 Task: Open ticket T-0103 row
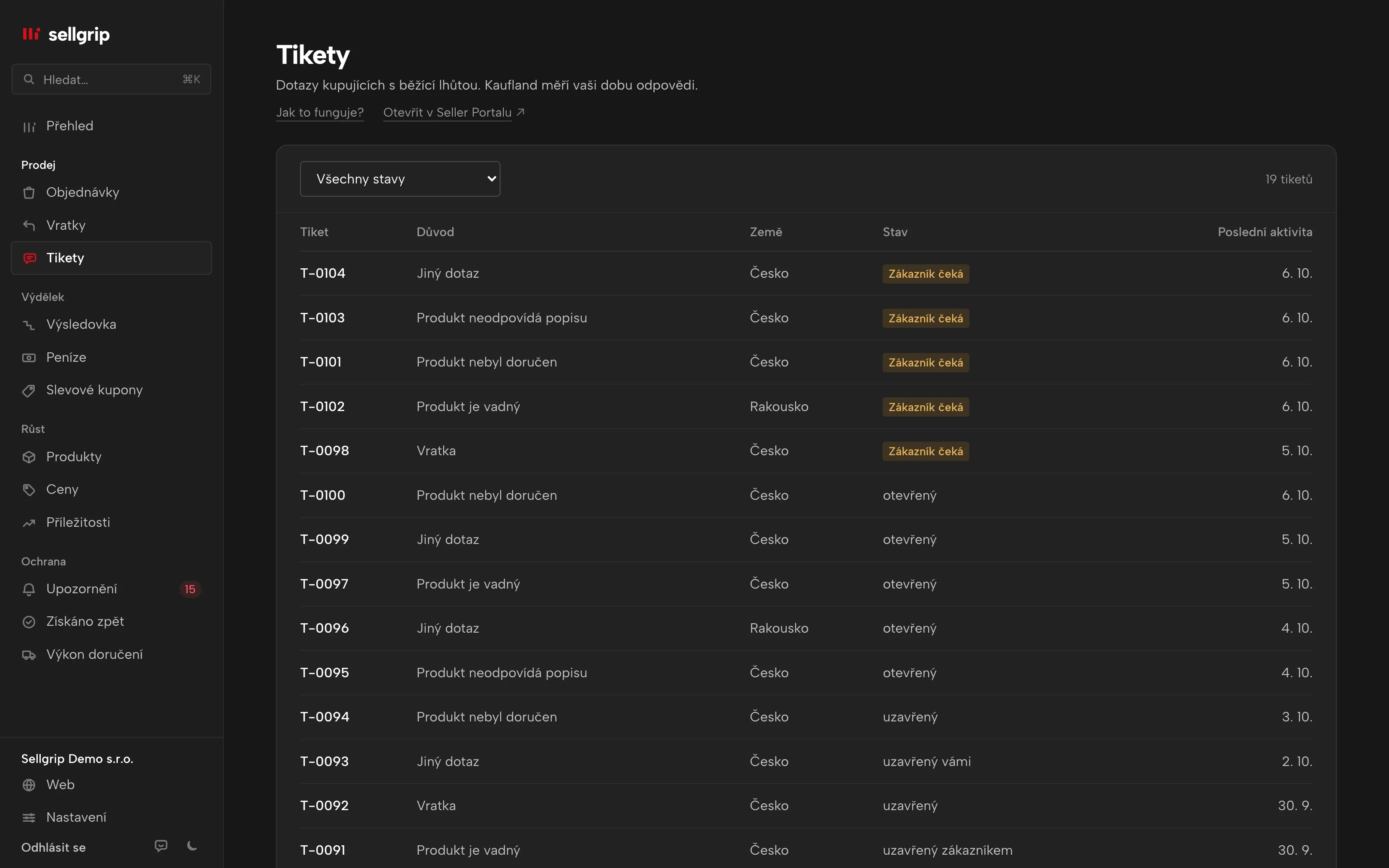pos(806,318)
